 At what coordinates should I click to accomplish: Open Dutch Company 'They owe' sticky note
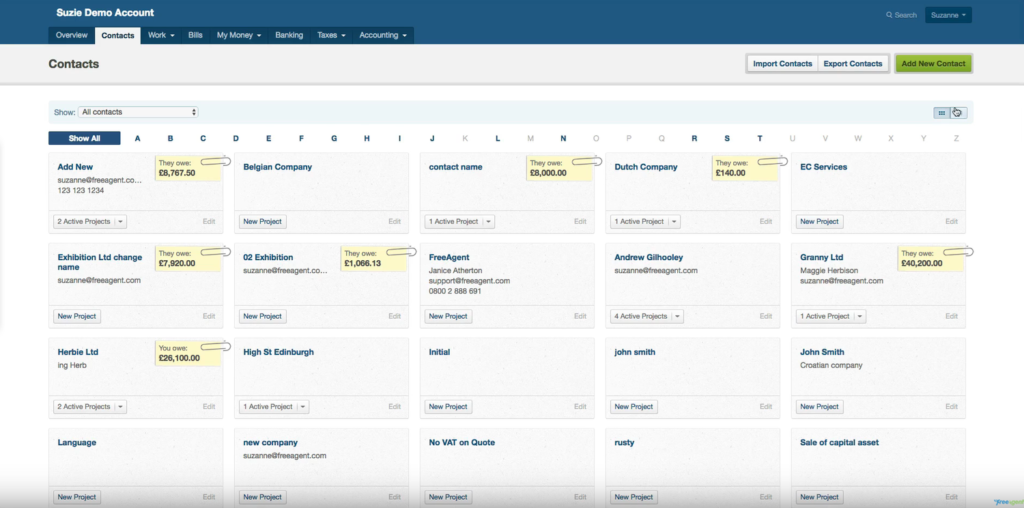point(731,168)
